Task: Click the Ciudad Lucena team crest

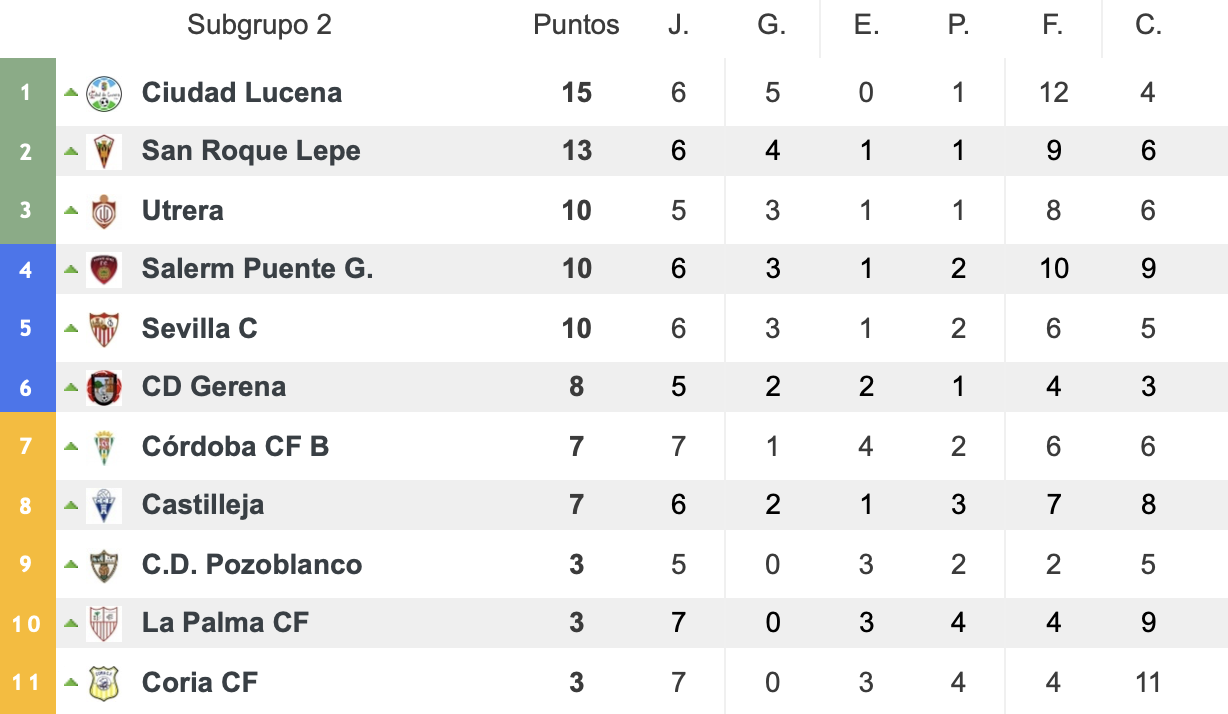Action: click(104, 93)
